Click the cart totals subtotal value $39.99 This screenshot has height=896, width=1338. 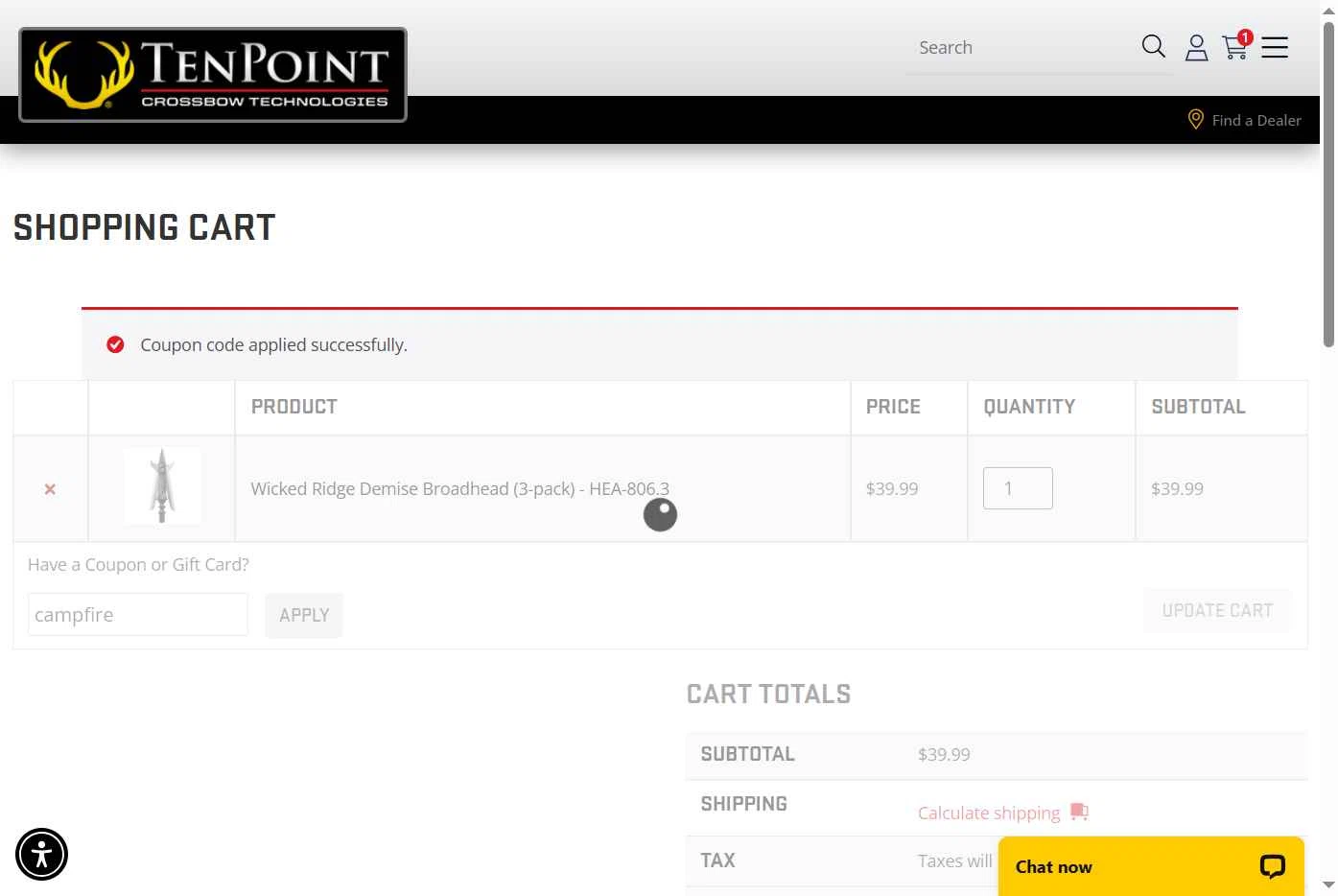coord(944,754)
